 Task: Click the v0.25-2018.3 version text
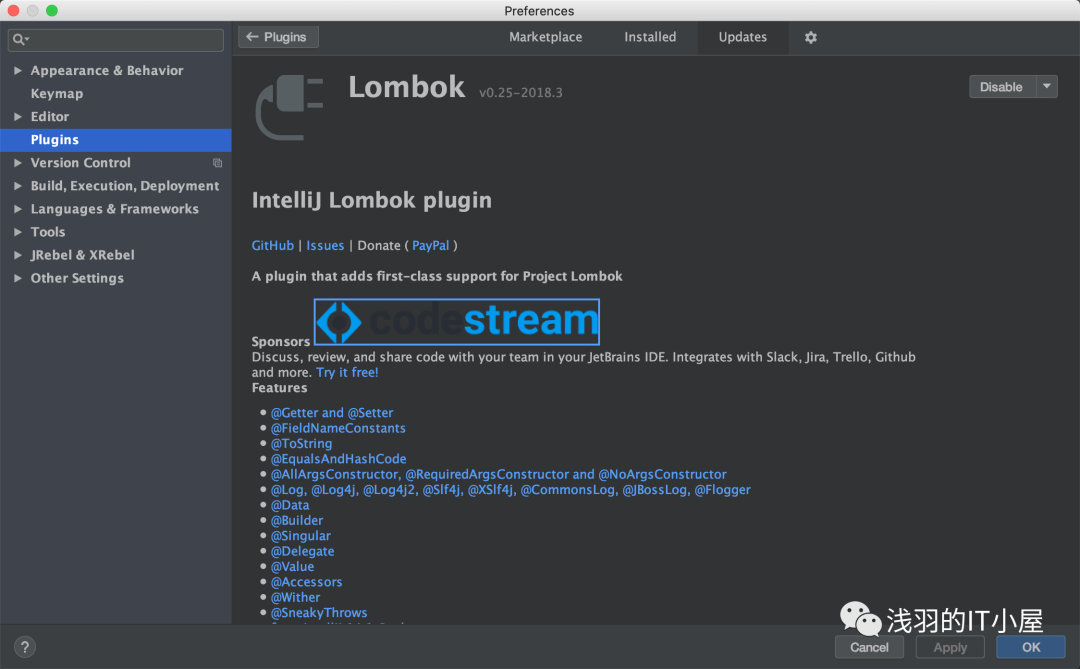tap(521, 92)
